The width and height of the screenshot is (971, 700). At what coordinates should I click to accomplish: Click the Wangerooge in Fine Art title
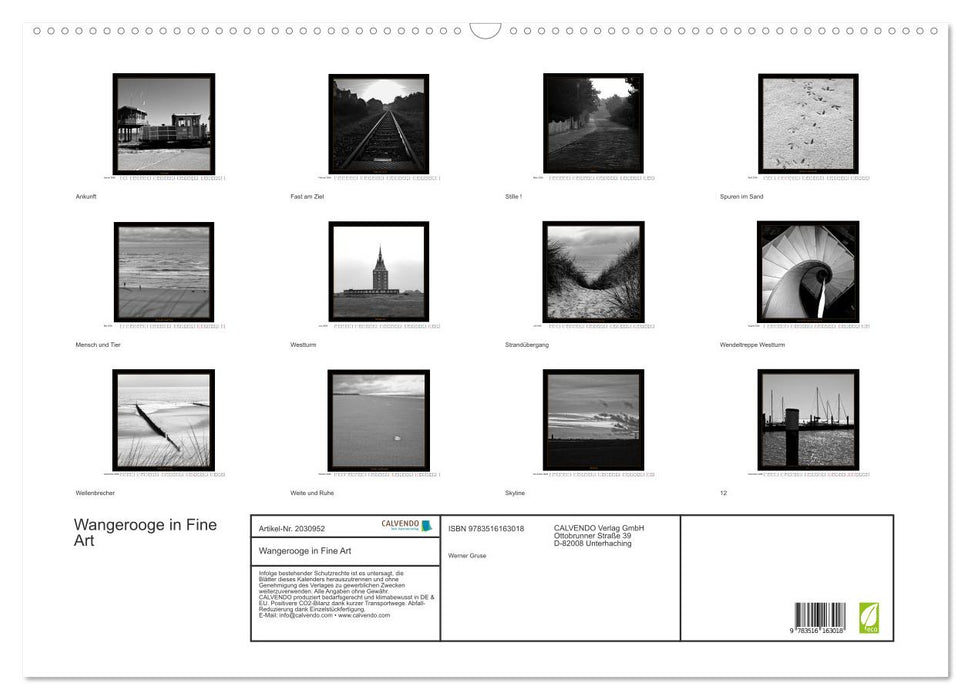[x=144, y=532]
